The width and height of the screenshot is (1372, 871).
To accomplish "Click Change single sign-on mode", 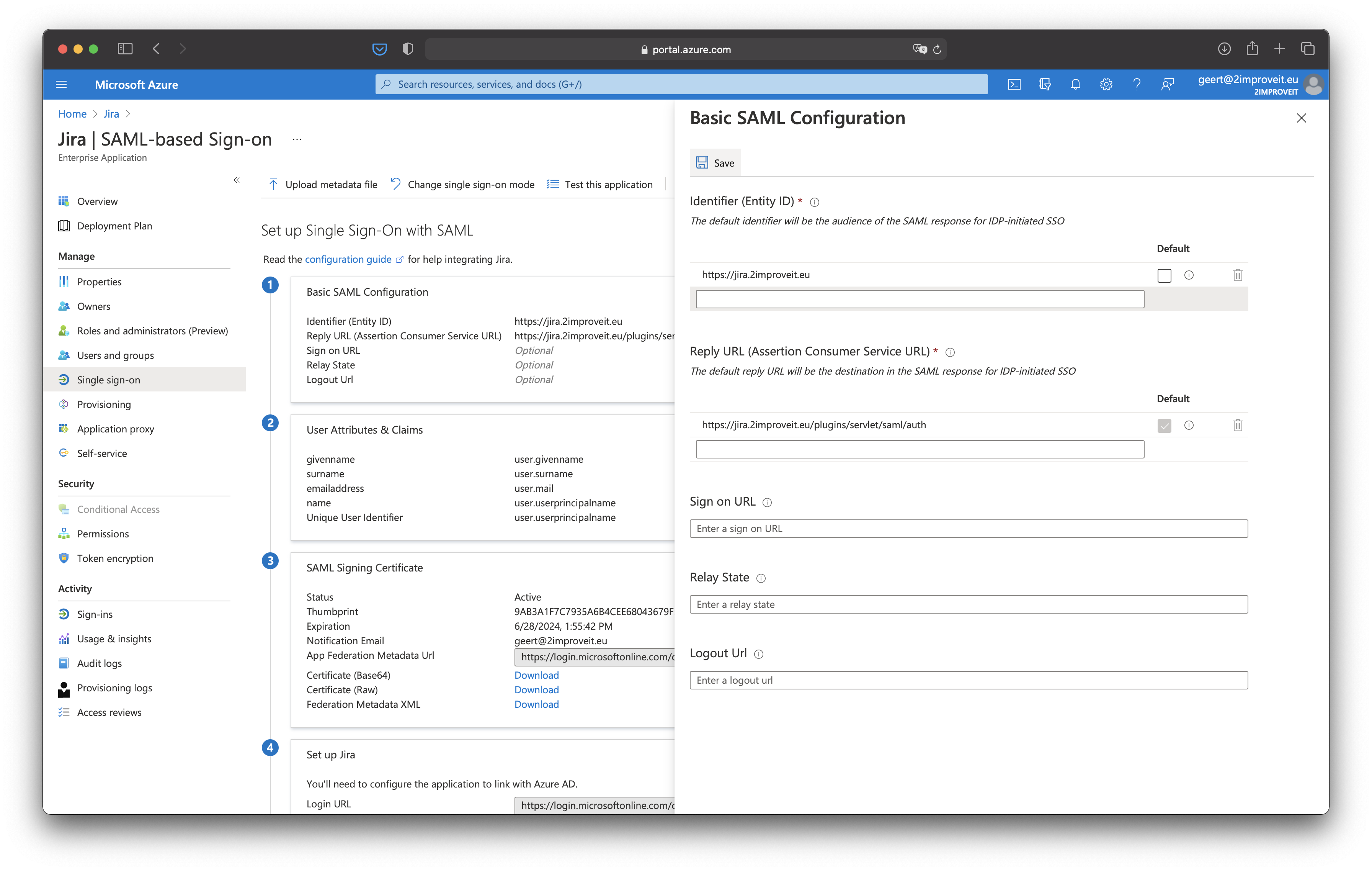I will [463, 184].
